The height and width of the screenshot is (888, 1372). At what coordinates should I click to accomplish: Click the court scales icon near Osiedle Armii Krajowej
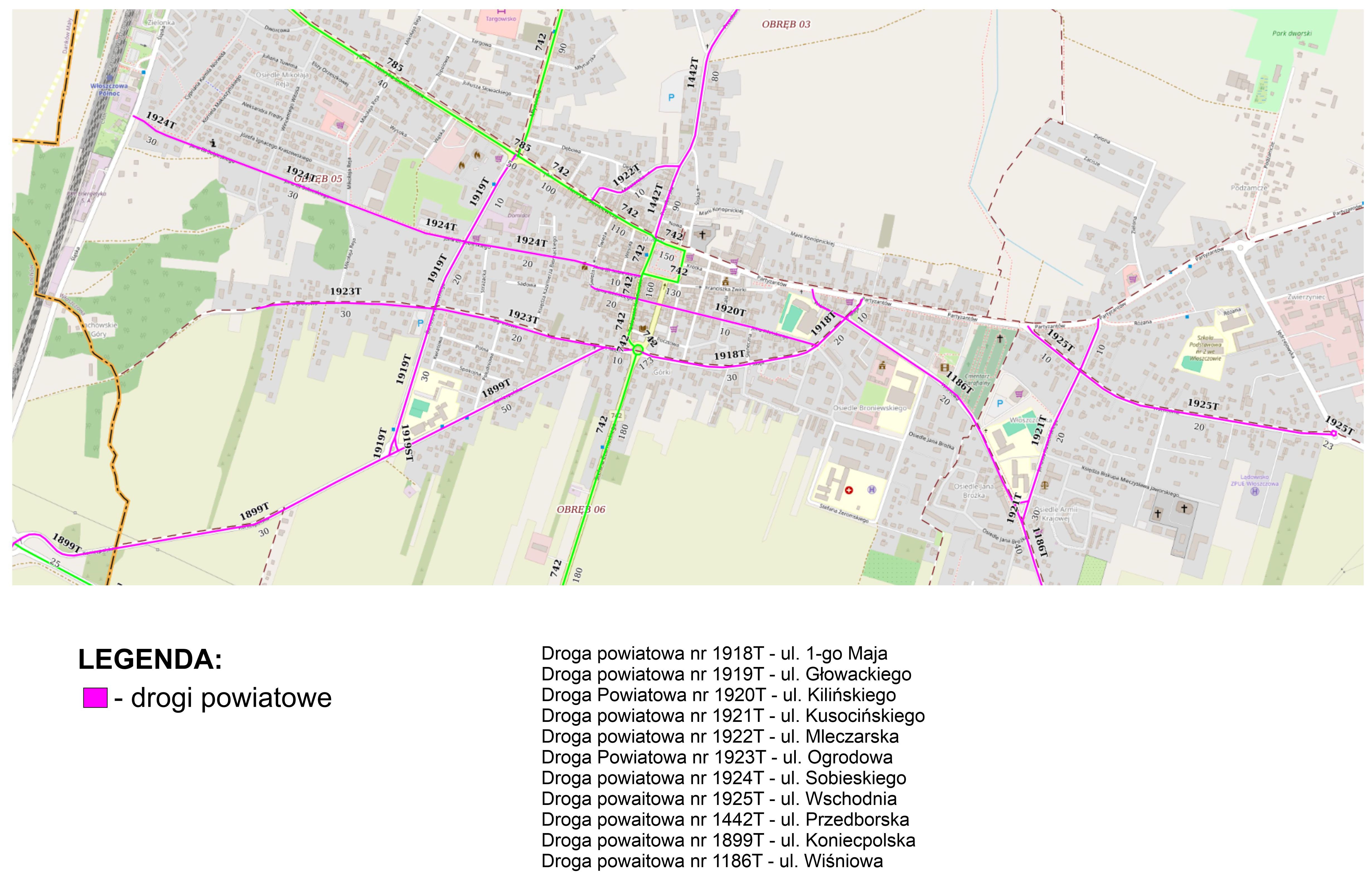(x=1045, y=485)
